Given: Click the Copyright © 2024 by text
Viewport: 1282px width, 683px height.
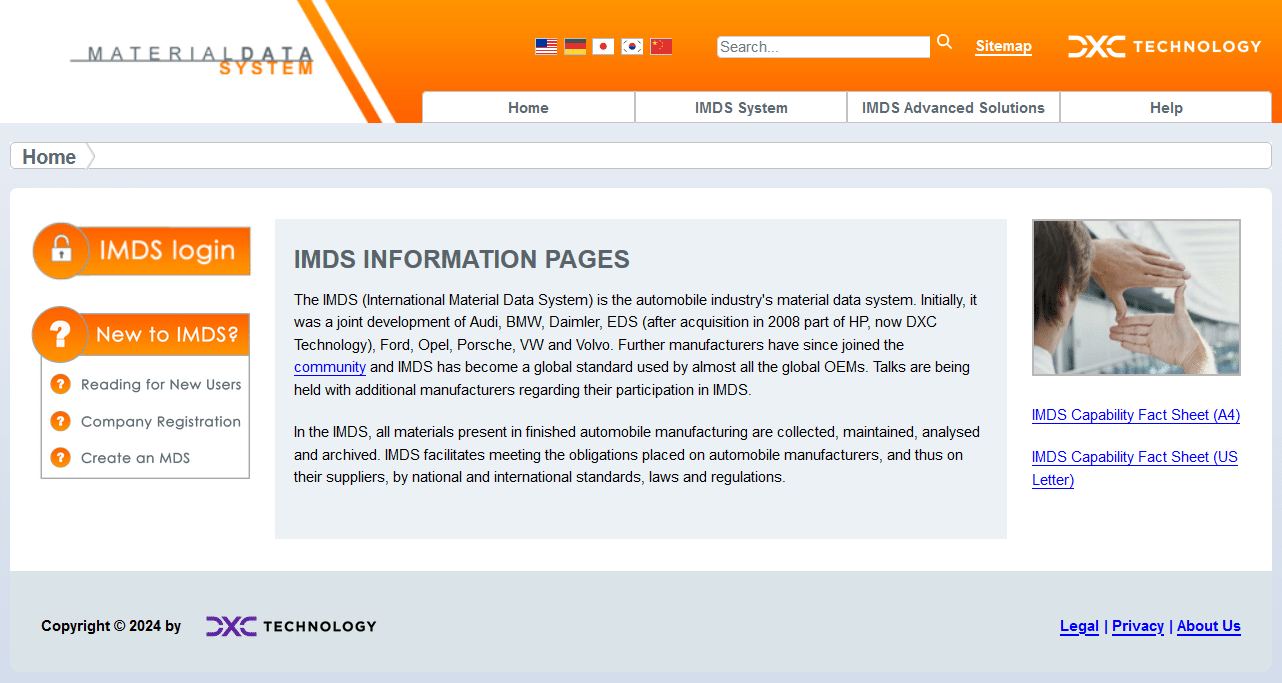Looking at the screenshot, I should 111,626.
